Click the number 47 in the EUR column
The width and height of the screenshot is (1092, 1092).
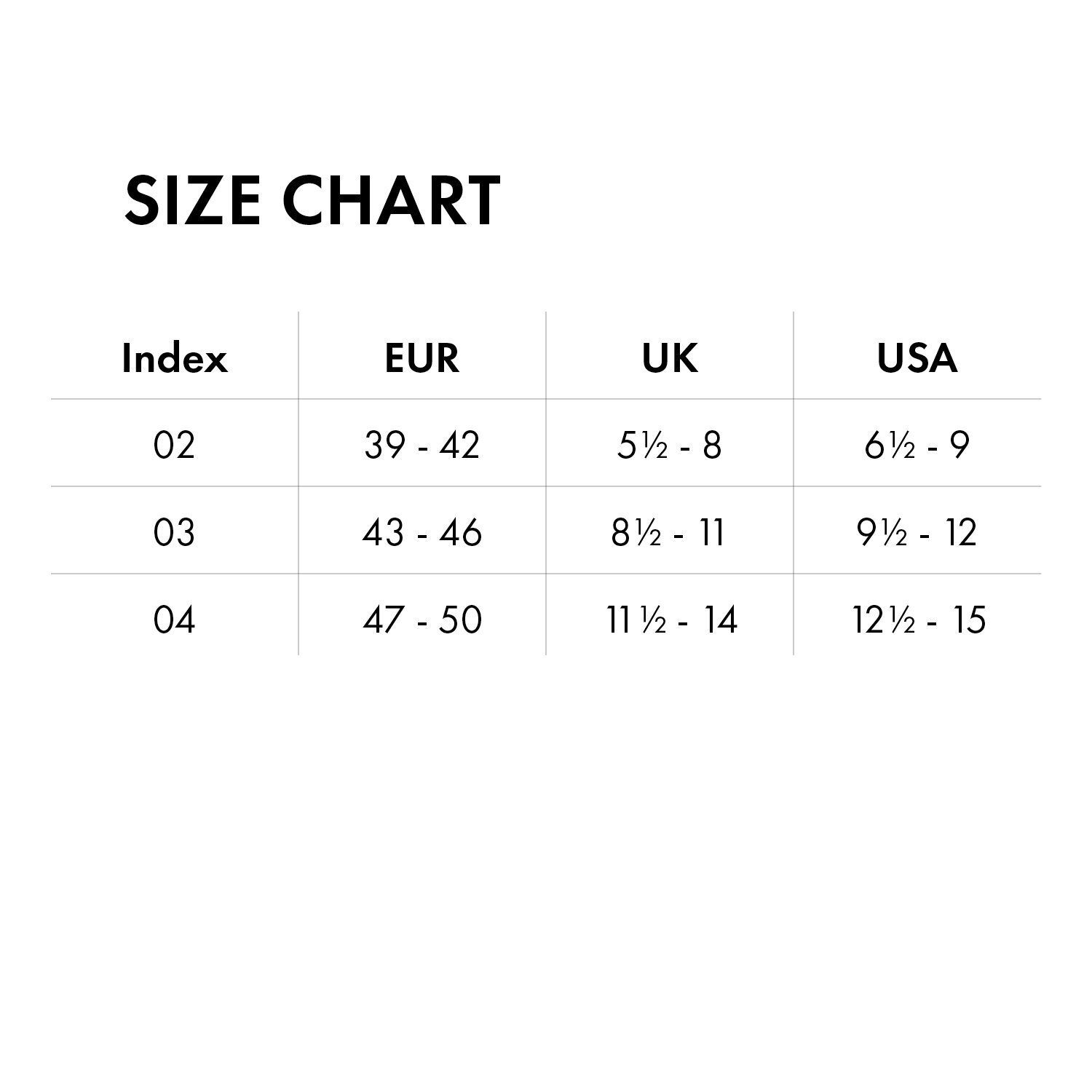(384, 620)
